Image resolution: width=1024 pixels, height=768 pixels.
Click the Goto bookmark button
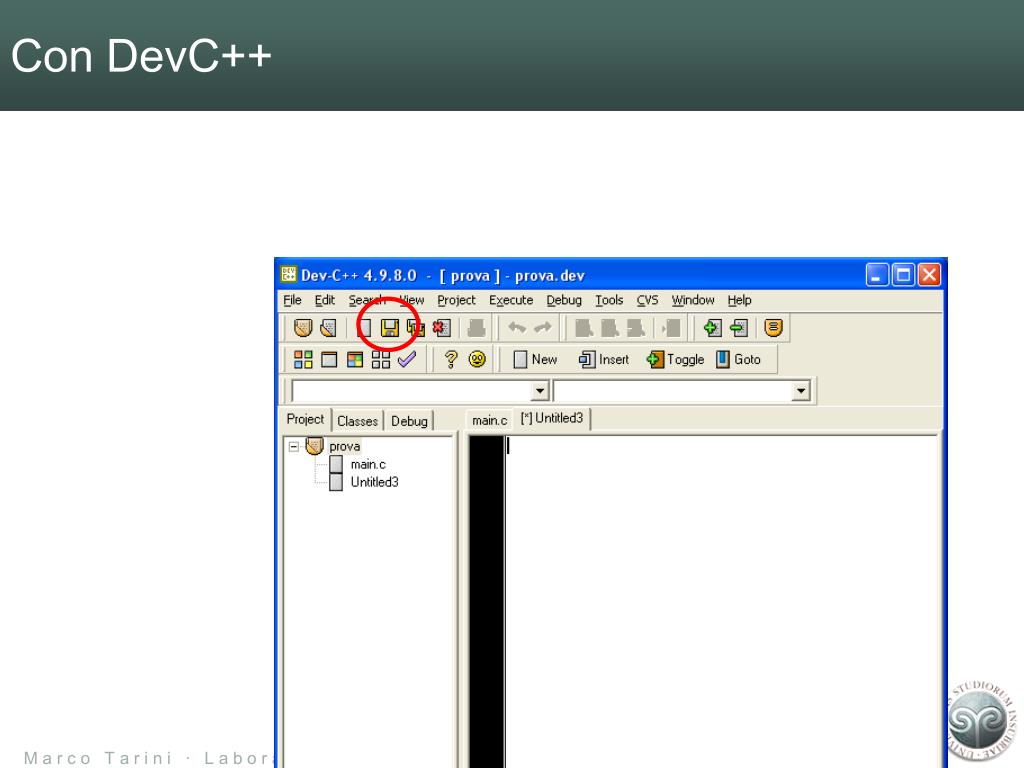(x=739, y=359)
